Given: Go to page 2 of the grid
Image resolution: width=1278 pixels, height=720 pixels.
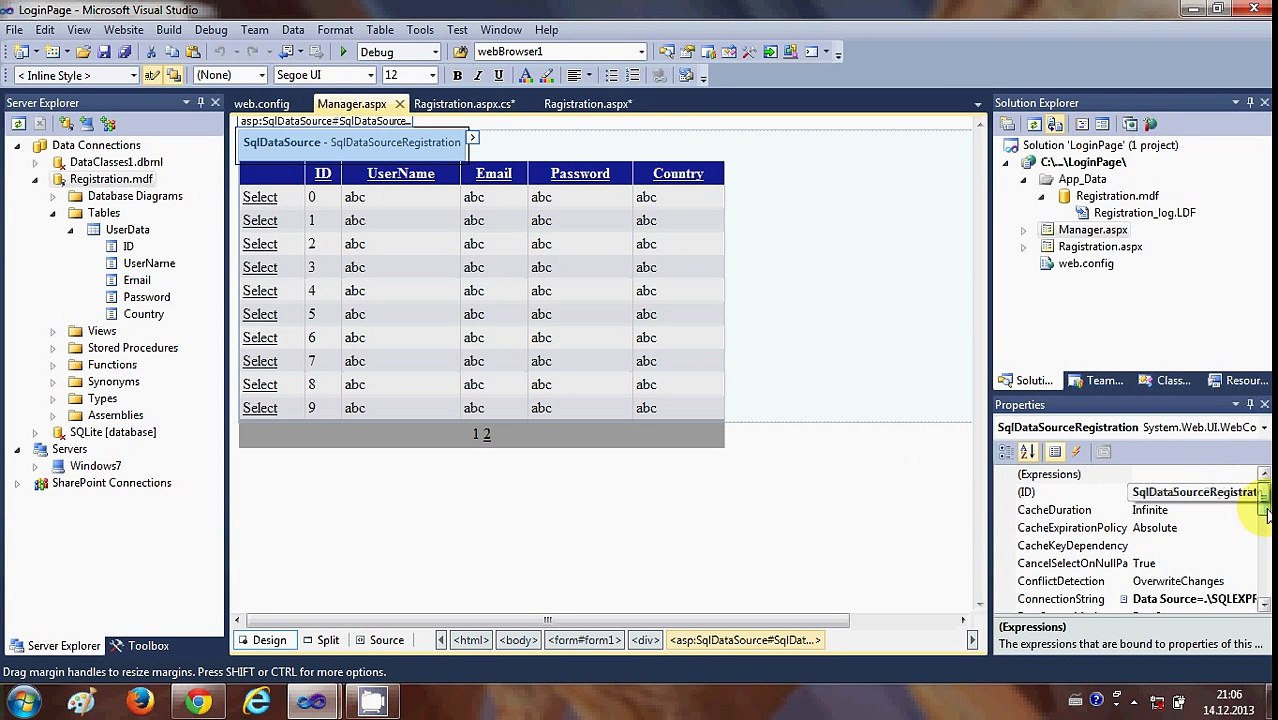Looking at the screenshot, I should pyautogui.click(x=487, y=434).
